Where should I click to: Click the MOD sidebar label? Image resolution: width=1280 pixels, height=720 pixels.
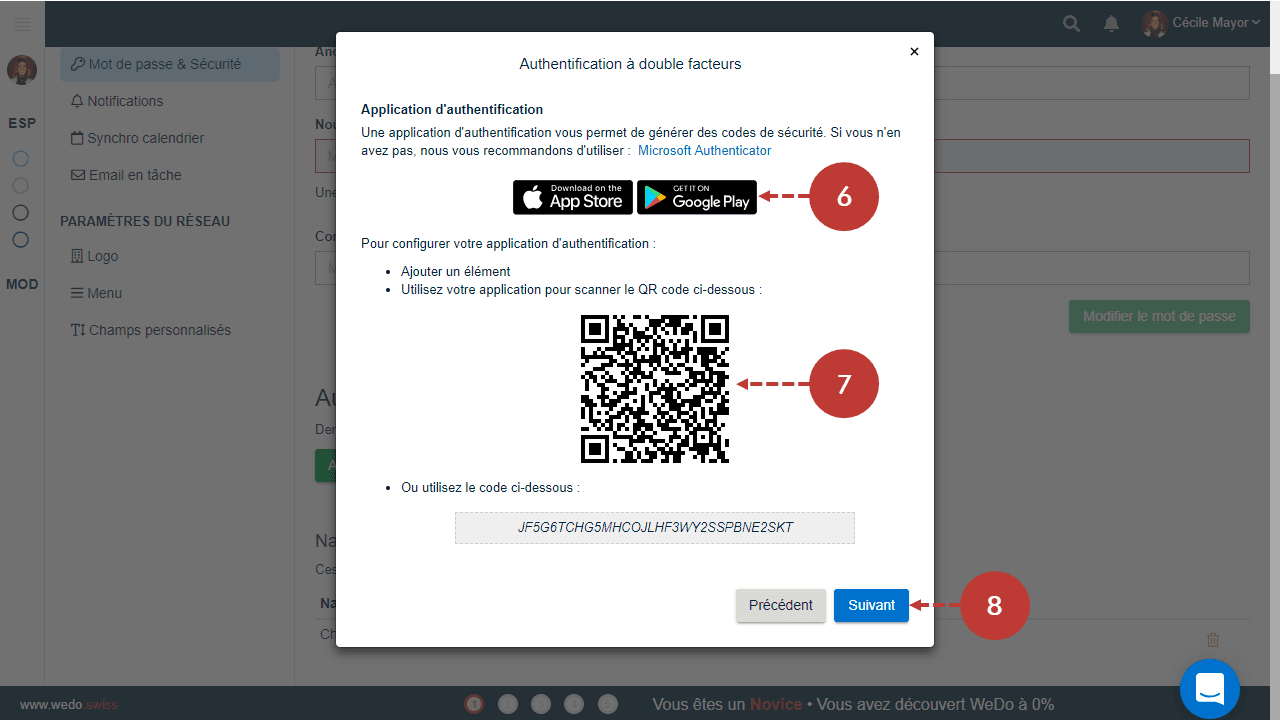[x=22, y=284]
